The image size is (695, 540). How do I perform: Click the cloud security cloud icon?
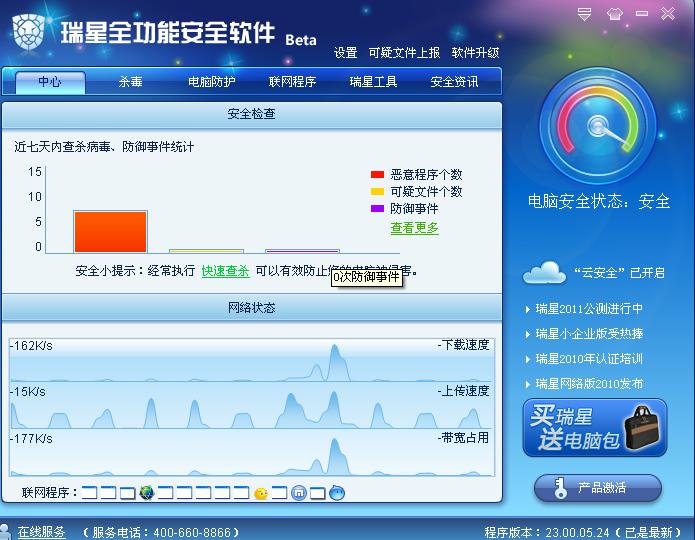click(544, 272)
